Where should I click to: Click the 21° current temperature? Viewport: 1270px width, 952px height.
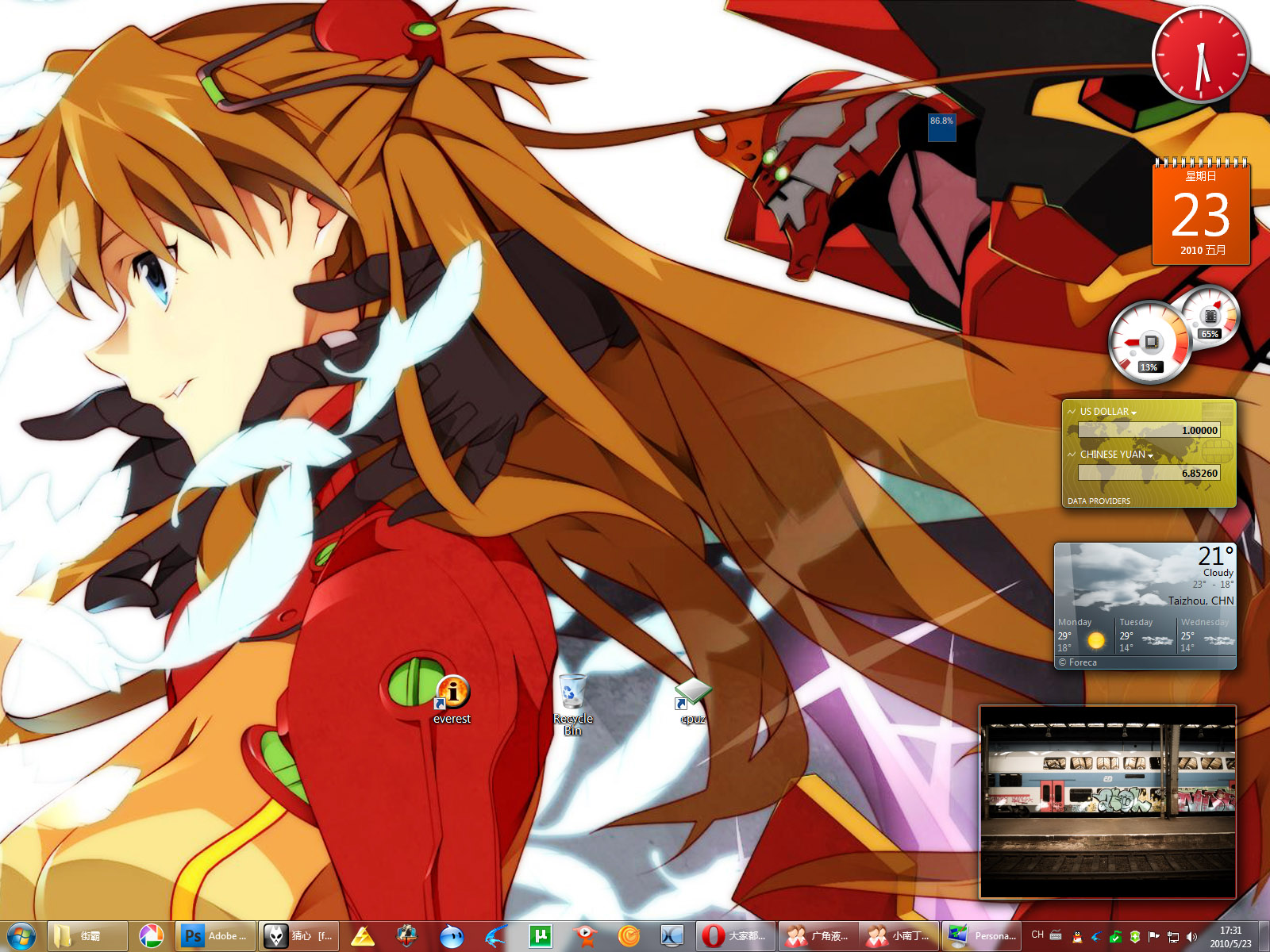click(x=1216, y=555)
